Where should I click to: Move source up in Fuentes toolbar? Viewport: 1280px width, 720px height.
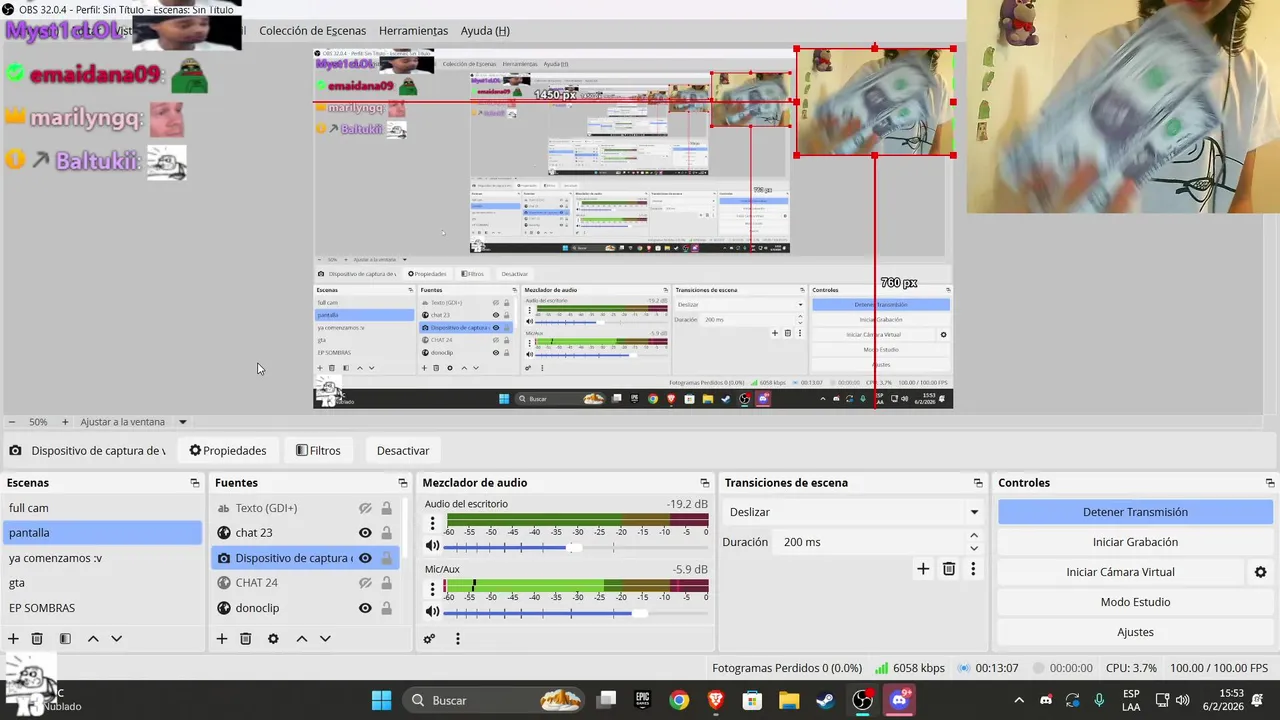[302, 639]
